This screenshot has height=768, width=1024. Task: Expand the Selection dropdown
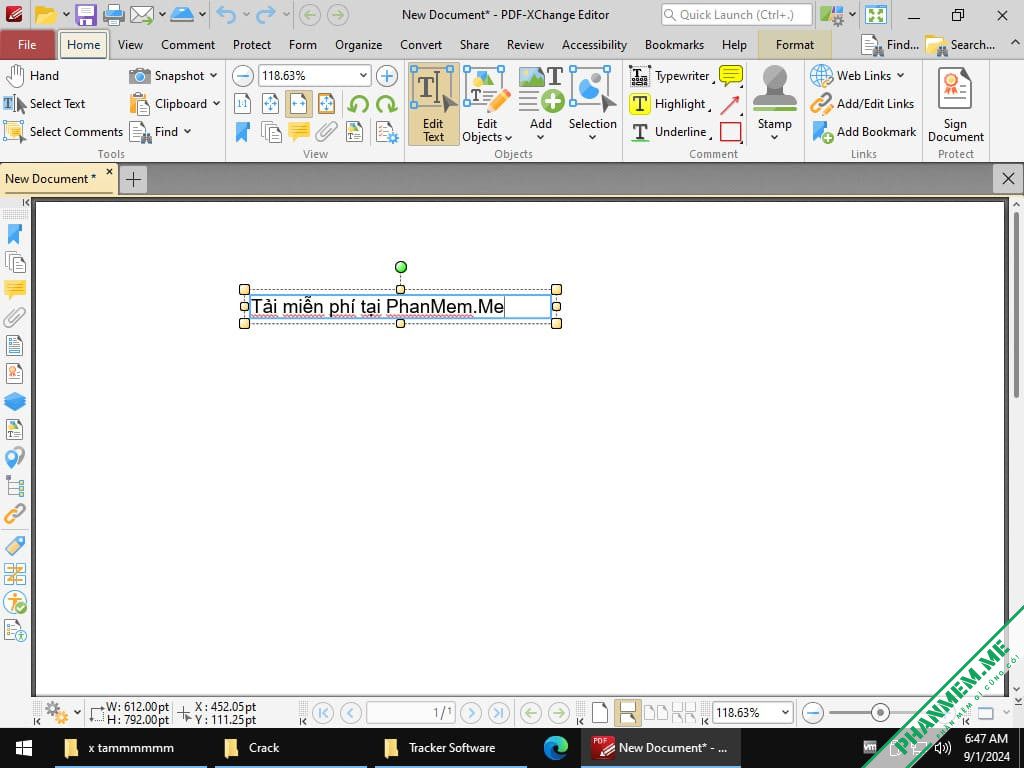tap(592, 137)
